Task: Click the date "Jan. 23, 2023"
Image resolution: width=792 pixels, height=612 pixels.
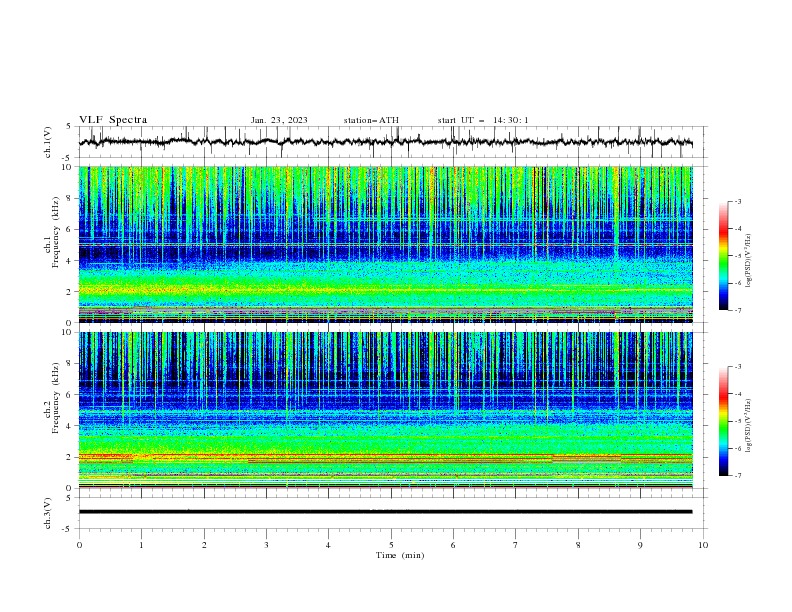Action: pos(279,120)
